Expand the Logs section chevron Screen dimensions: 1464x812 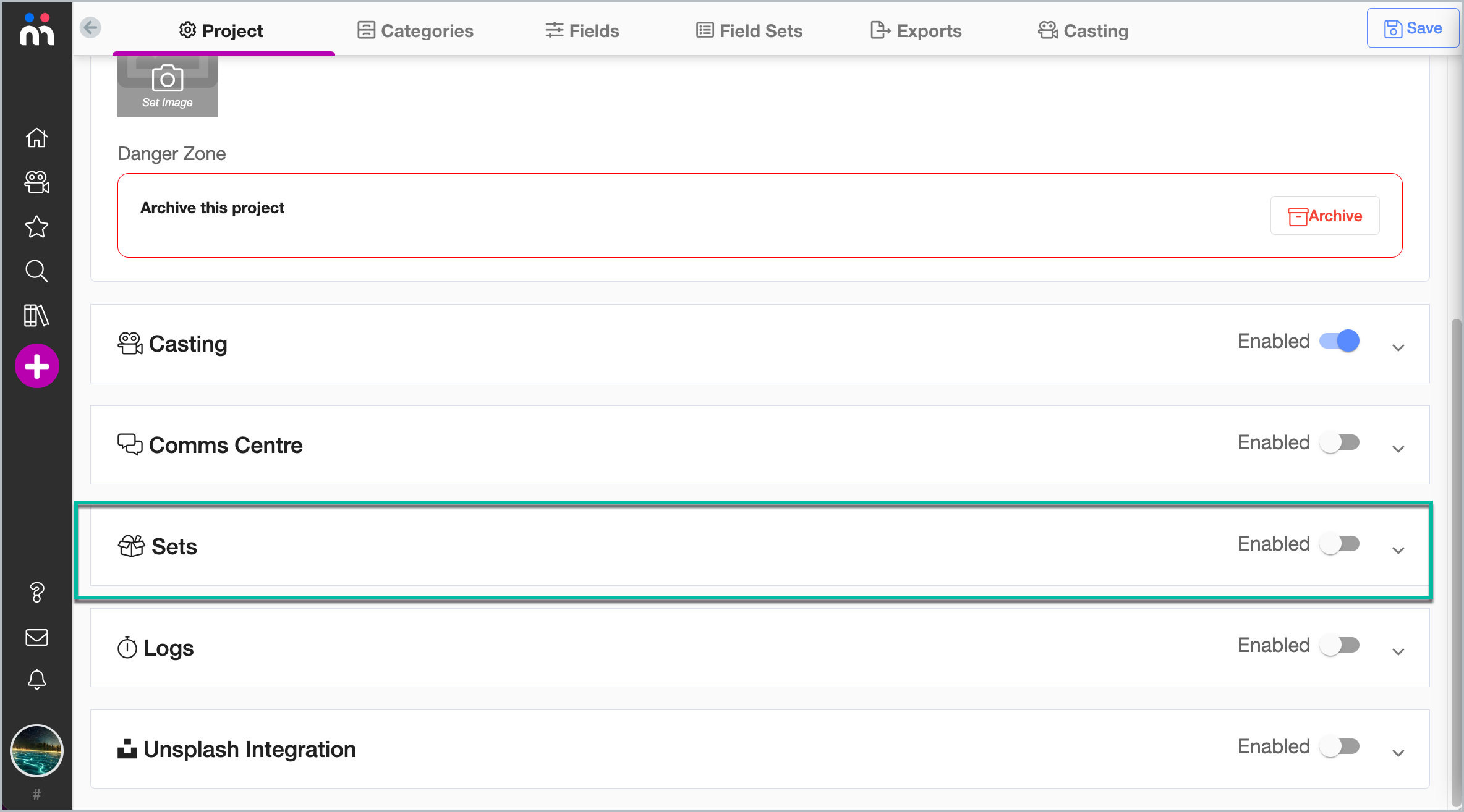click(1398, 651)
